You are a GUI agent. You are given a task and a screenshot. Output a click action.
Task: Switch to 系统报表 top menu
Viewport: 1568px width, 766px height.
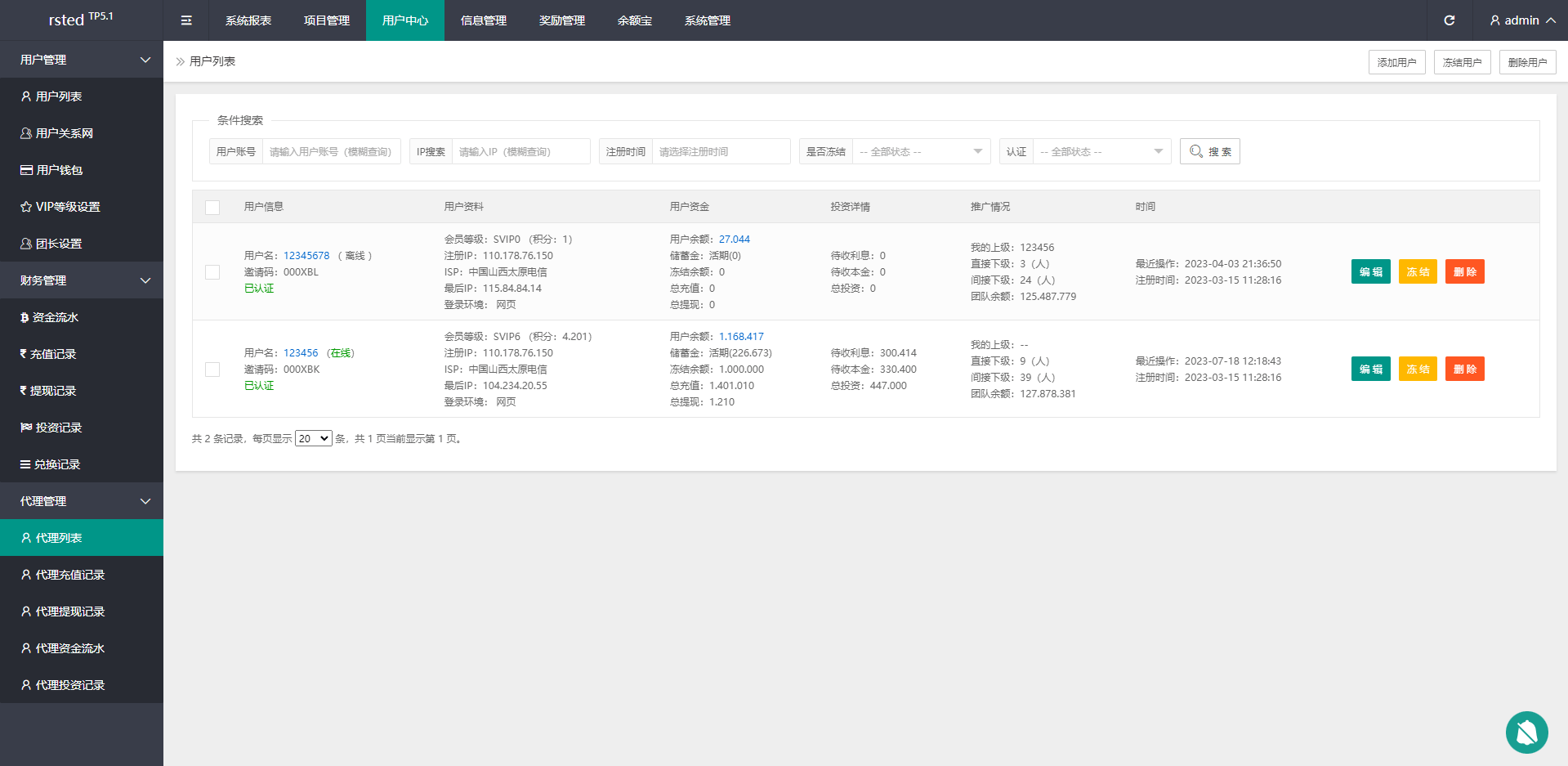click(x=248, y=20)
